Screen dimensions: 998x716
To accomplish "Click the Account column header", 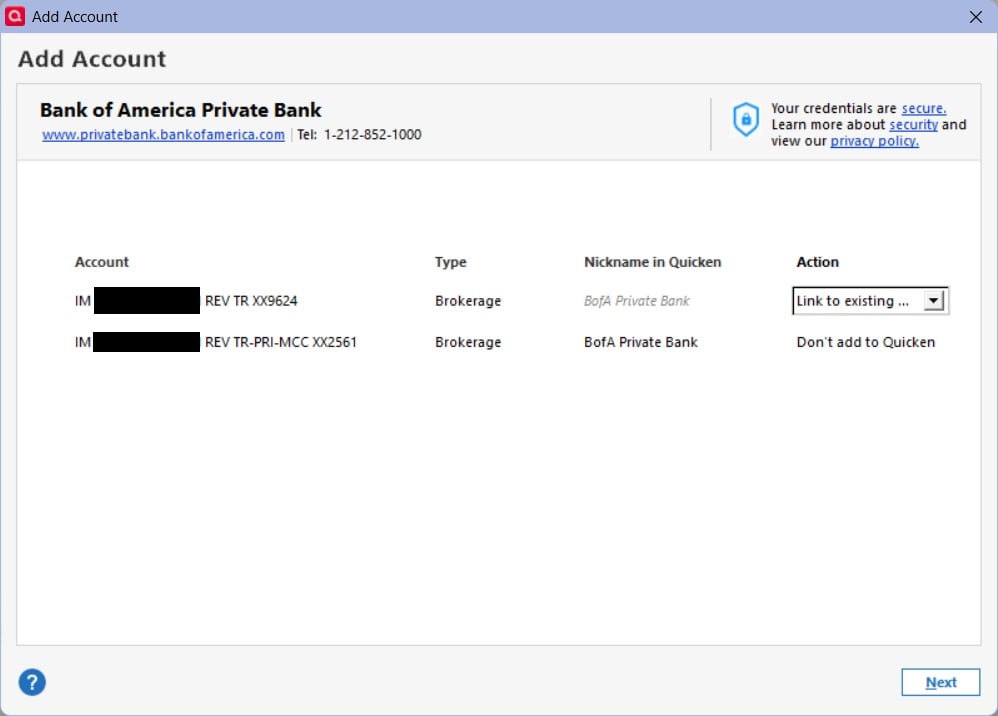I will (x=102, y=262).
